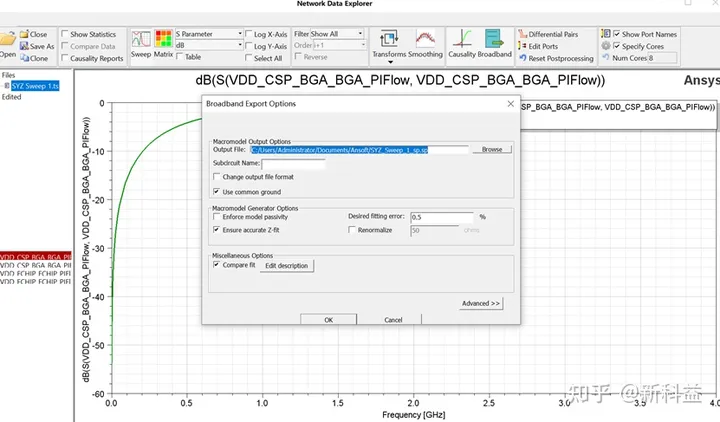Select the highlighted red VDD CSP BGA BGA row
720x422 pixels.
point(36,257)
